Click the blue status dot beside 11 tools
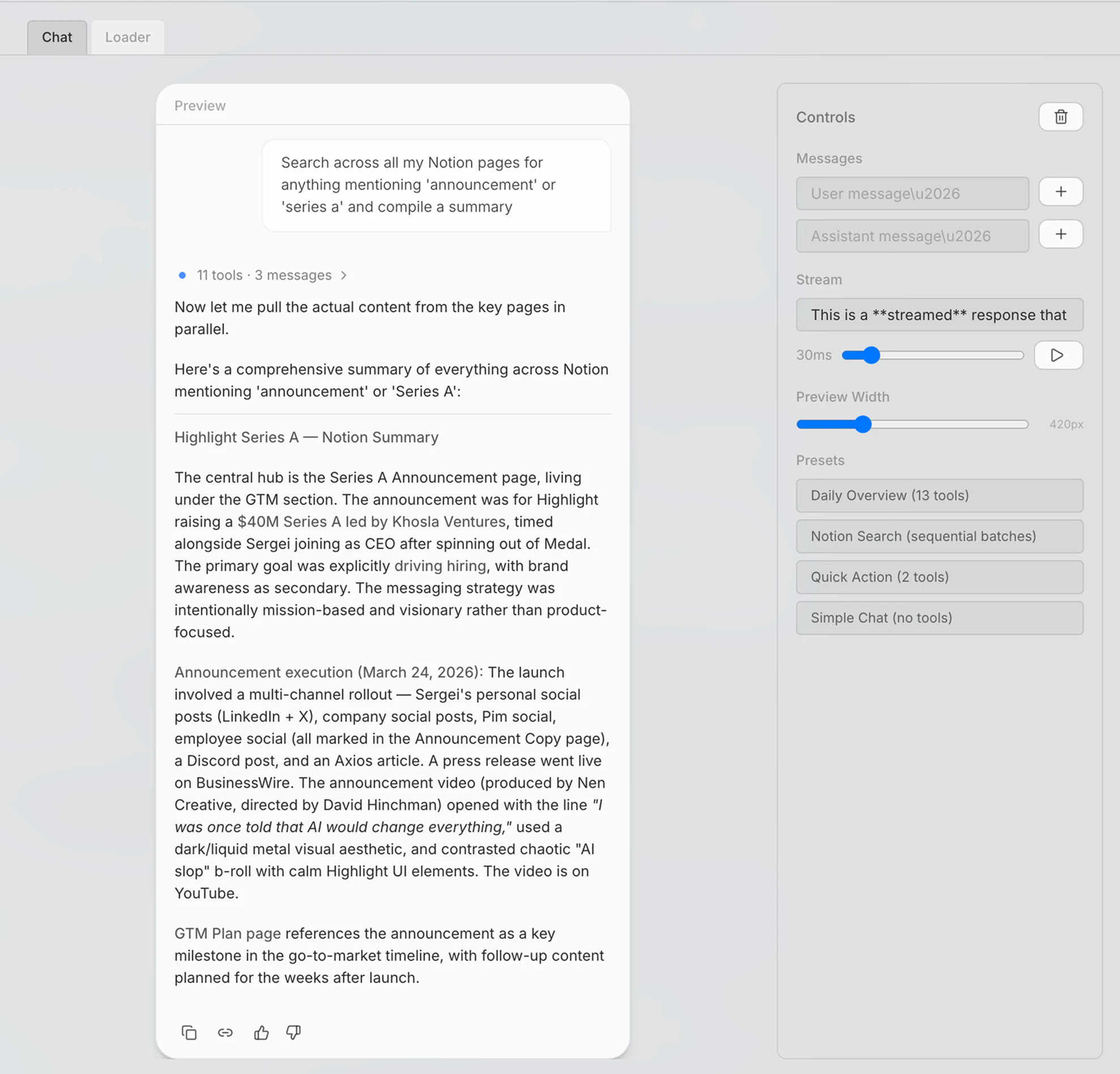Screen dimensions: 1120x1074 [x=182, y=275]
